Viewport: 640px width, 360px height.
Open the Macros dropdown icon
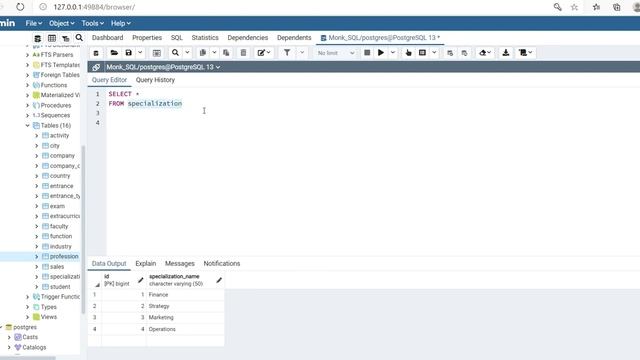pyautogui.click(x=525, y=53)
